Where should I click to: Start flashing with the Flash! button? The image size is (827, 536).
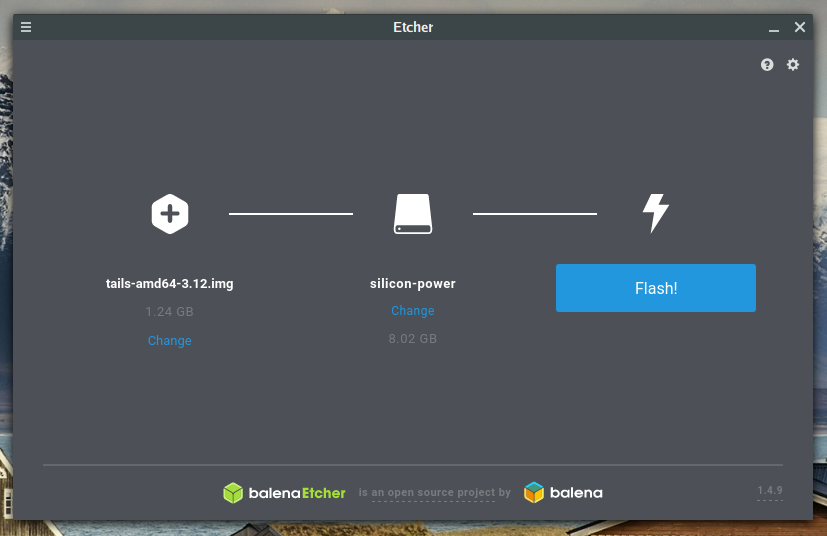(x=656, y=288)
